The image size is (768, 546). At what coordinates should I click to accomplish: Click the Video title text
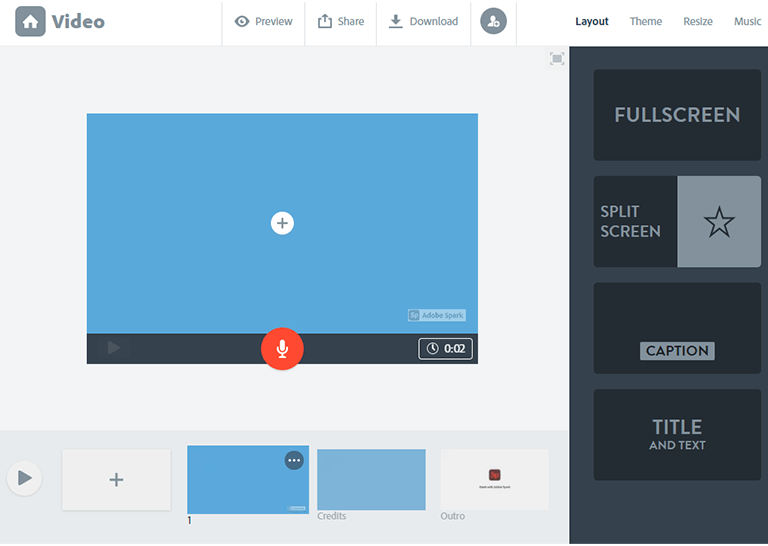coord(78,22)
